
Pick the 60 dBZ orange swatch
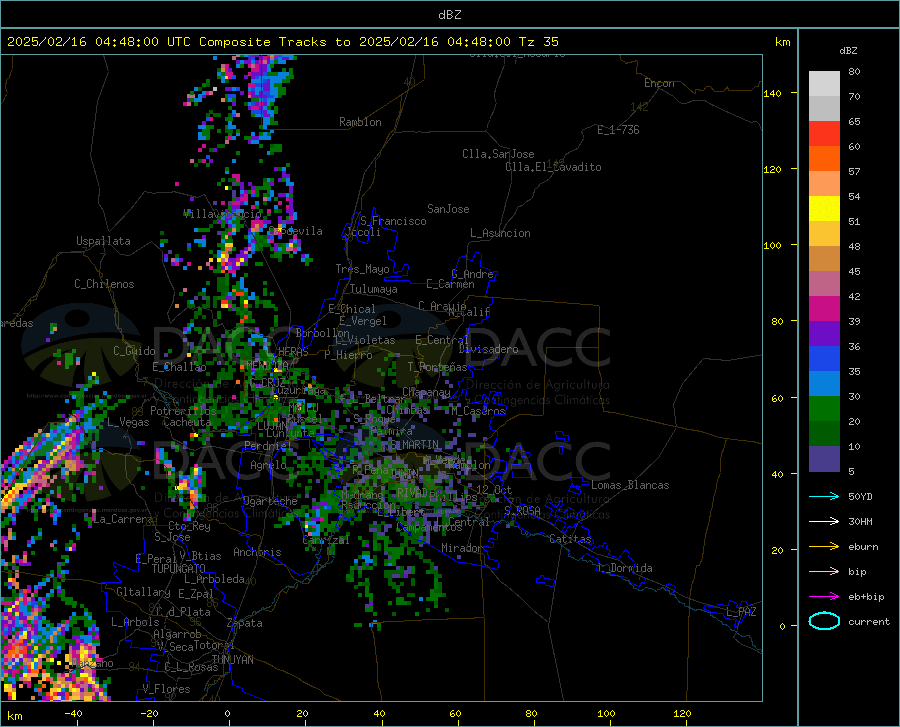(x=824, y=158)
